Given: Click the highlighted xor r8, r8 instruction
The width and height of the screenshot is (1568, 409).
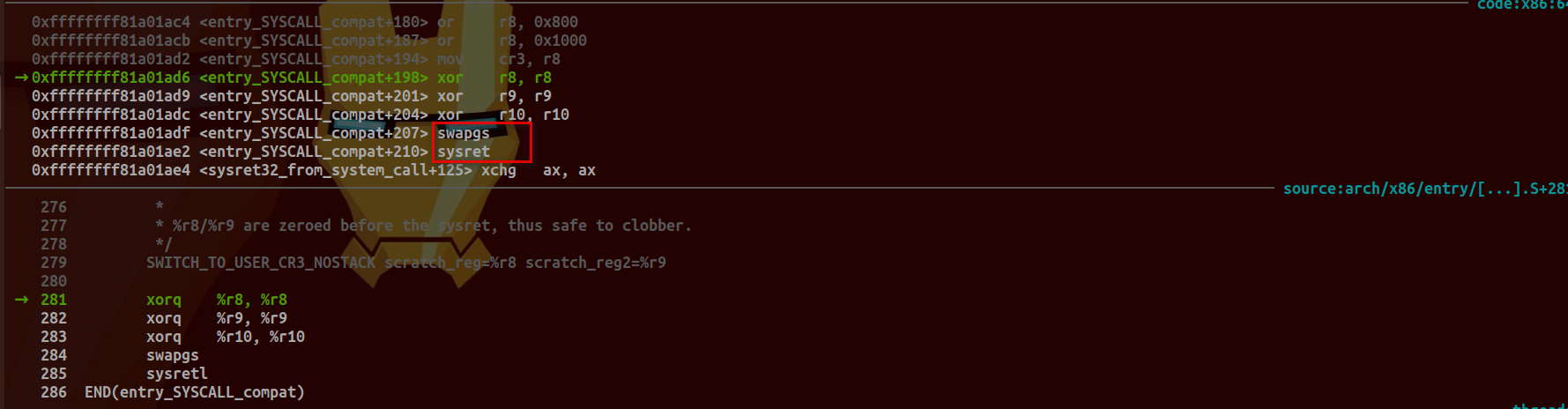Looking at the screenshot, I should click(494, 78).
